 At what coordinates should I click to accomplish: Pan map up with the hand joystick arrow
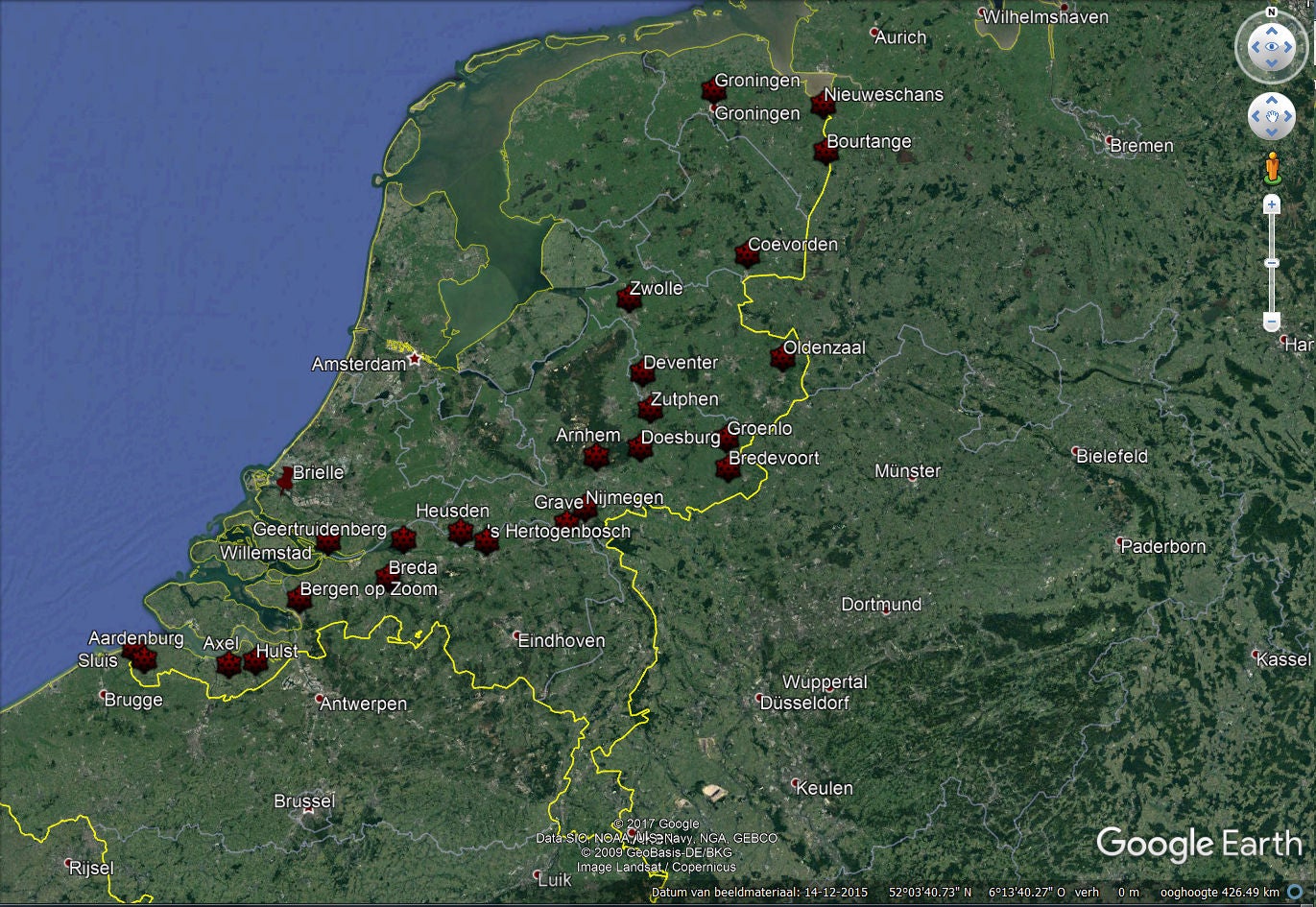pyautogui.click(x=1272, y=101)
